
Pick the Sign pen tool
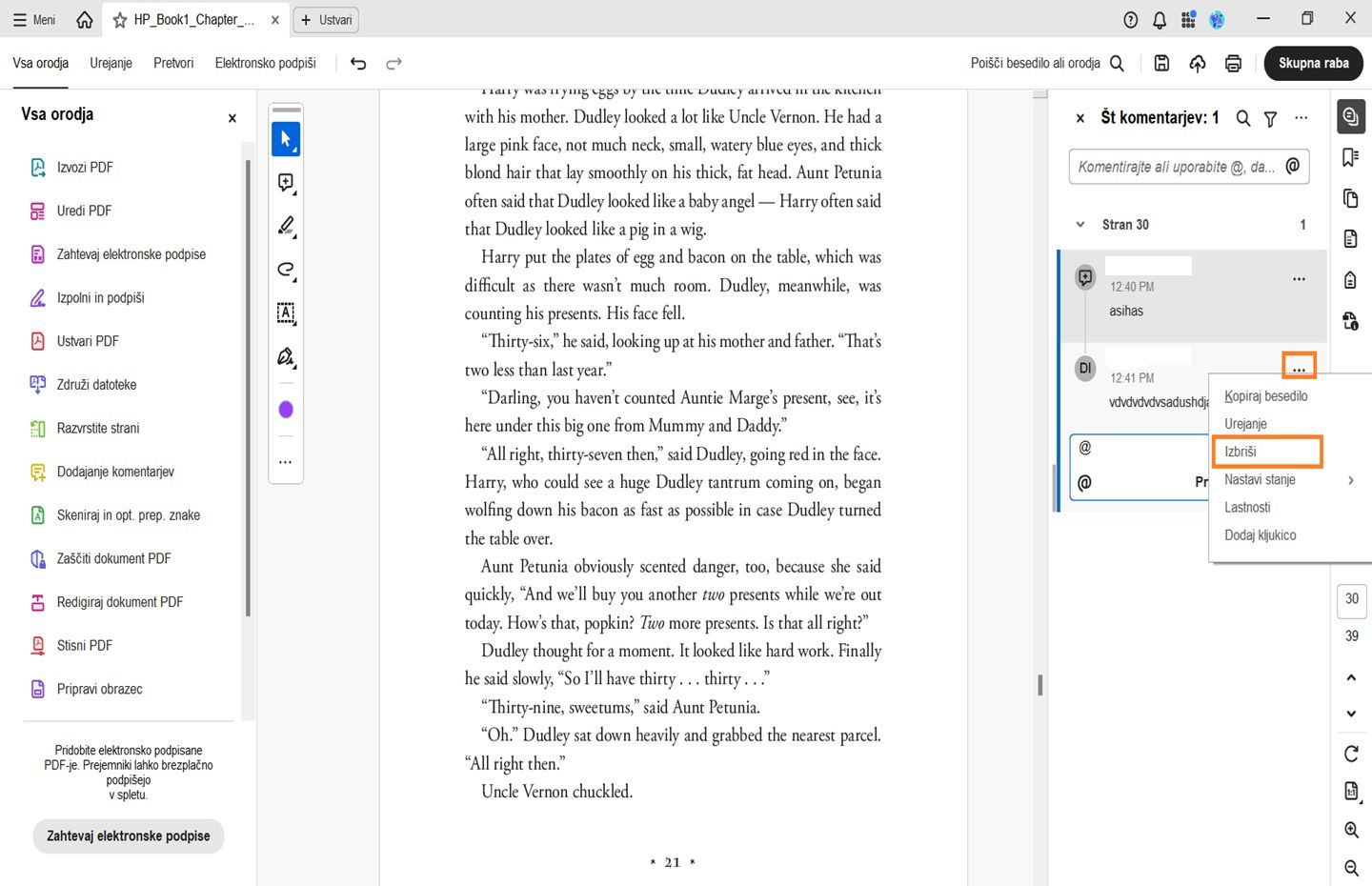(286, 356)
